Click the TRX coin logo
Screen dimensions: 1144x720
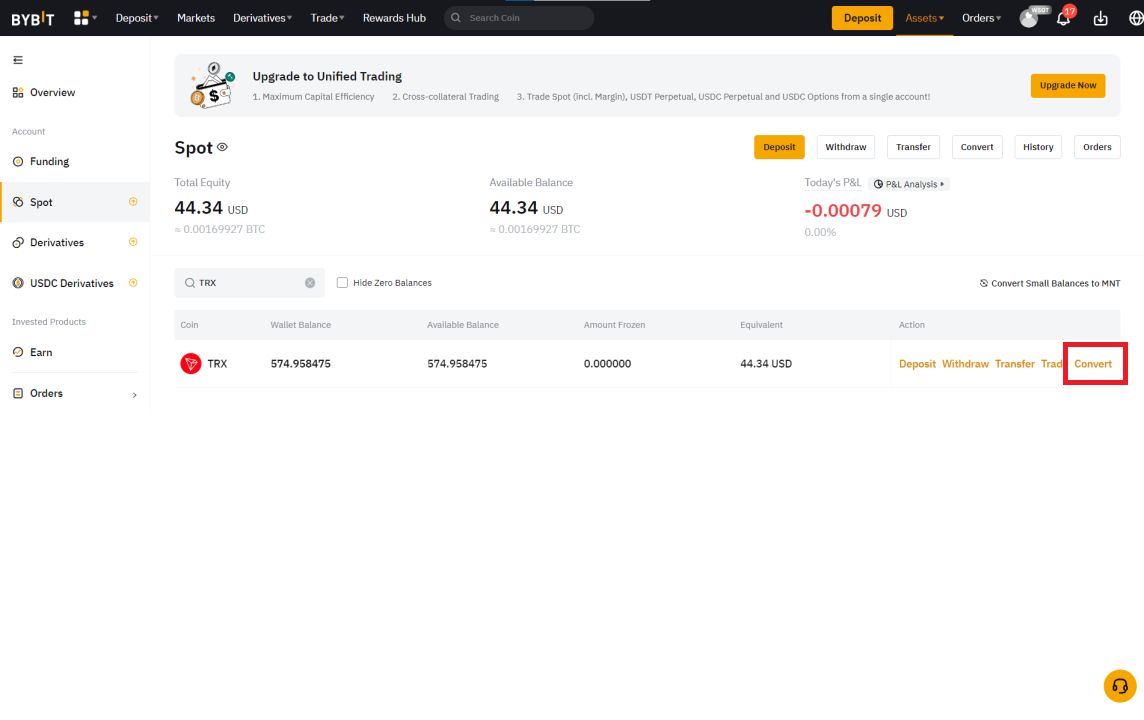pyautogui.click(x=190, y=363)
